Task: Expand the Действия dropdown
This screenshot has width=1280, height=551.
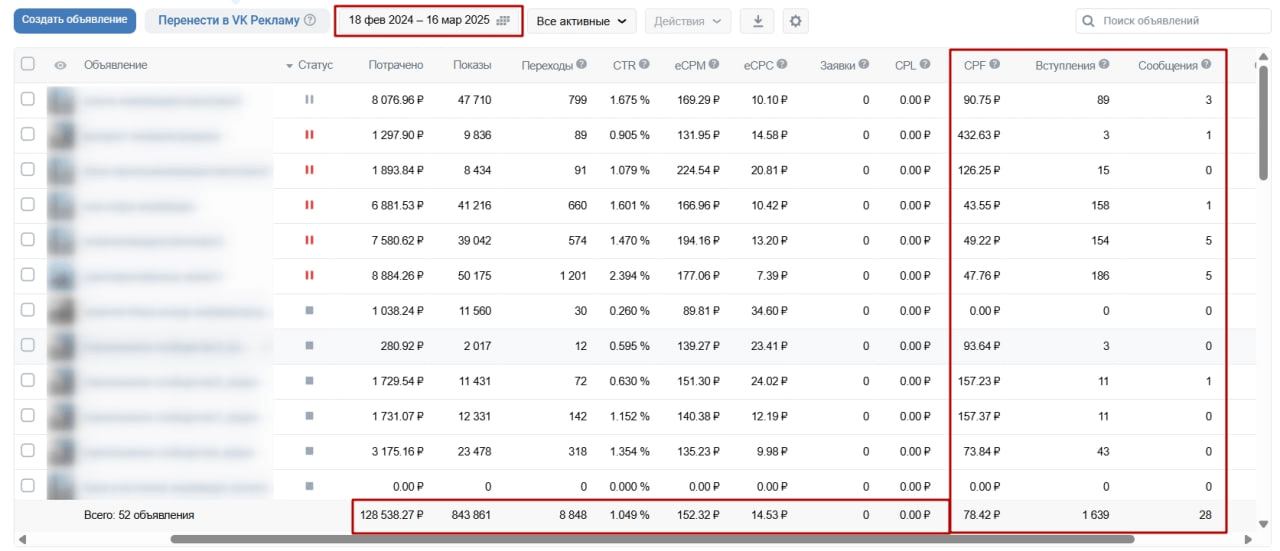Action: coord(687,21)
